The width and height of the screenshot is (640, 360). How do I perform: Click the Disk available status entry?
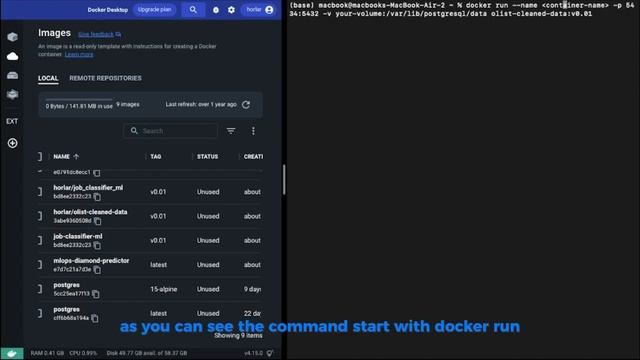coord(147,353)
